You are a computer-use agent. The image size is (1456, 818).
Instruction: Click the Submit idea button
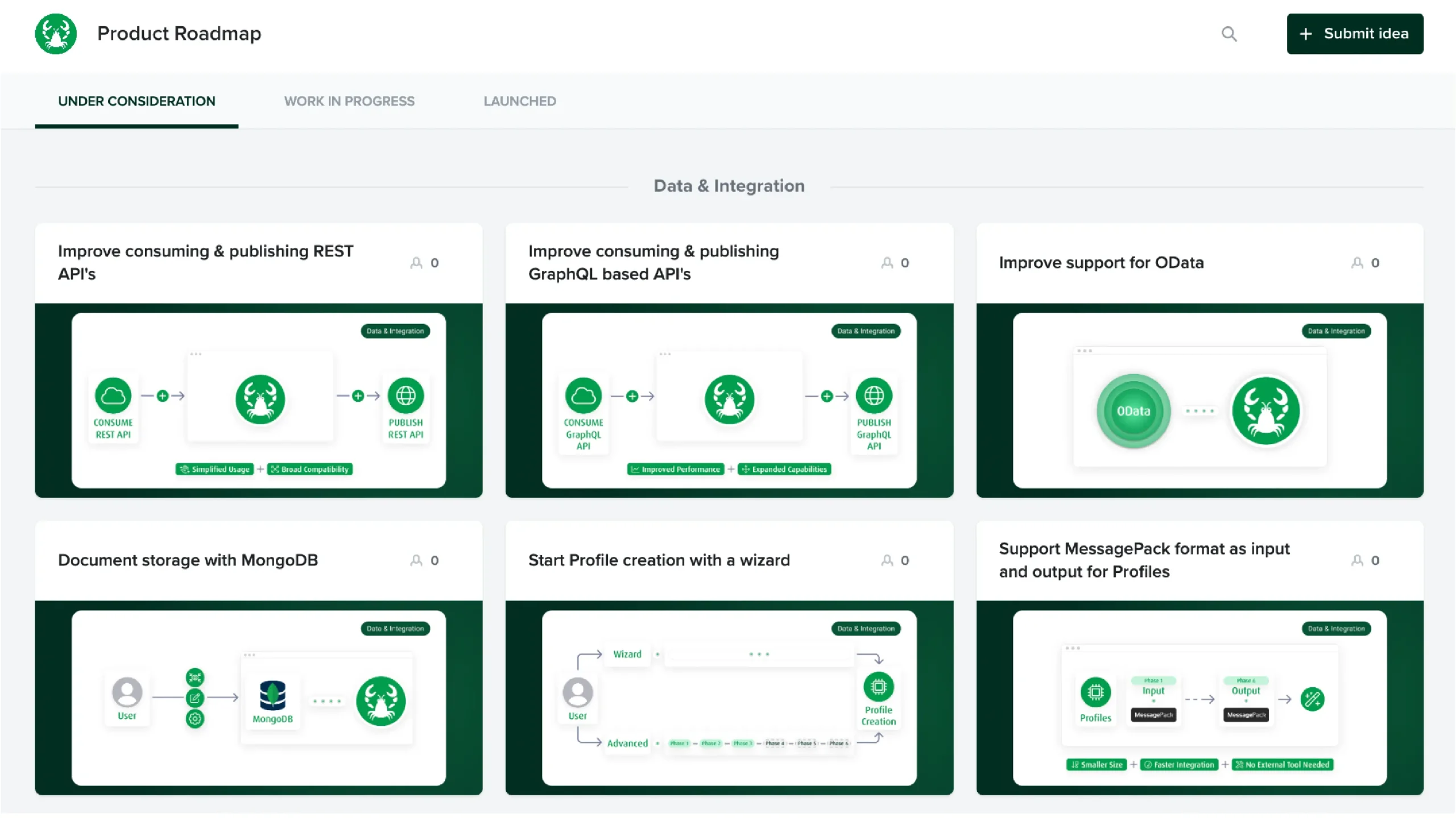point(1354,34)
